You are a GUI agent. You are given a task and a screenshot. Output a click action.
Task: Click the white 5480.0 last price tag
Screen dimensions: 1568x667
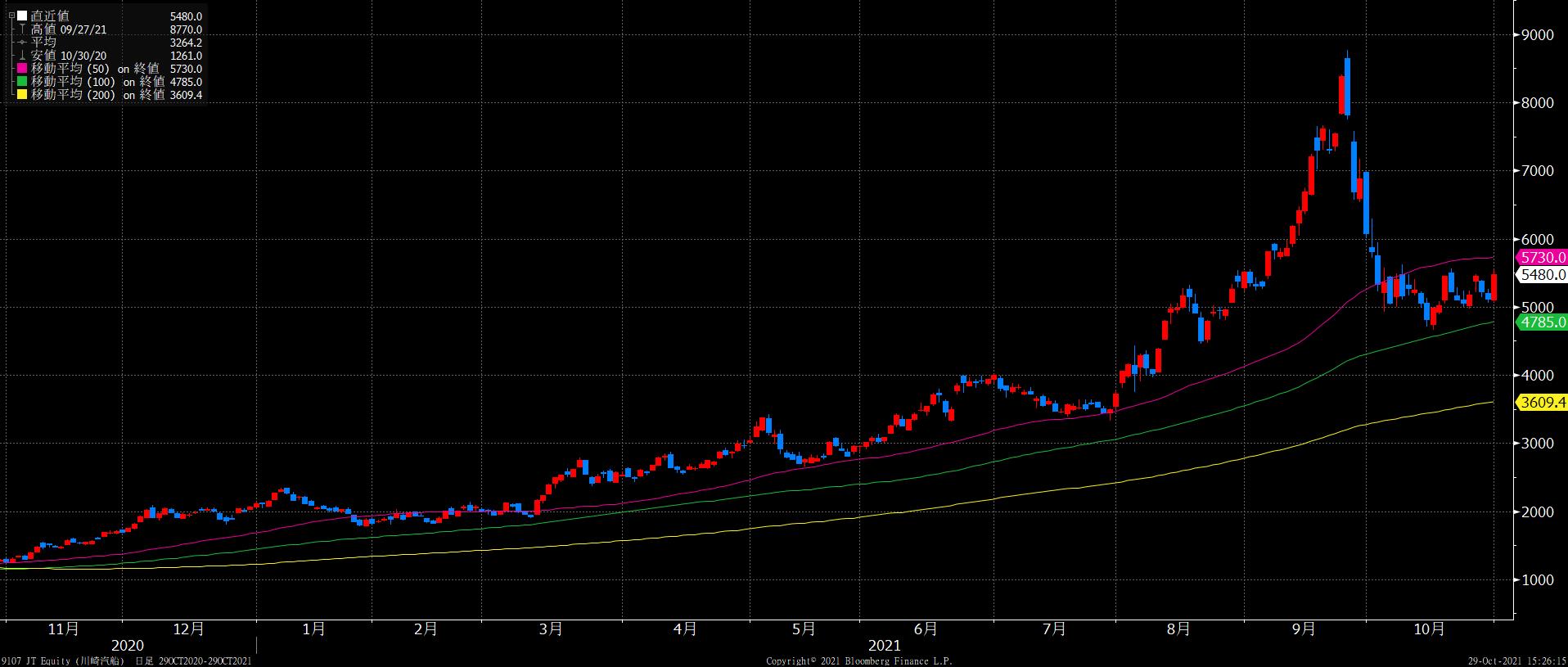(x=1543, y=275)
